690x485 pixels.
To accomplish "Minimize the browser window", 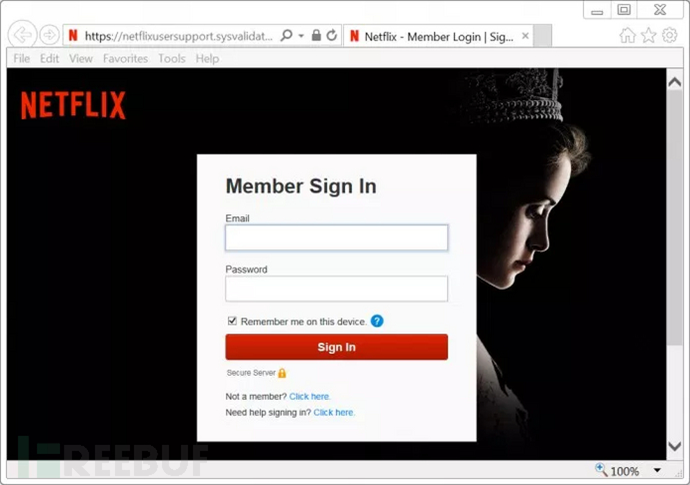I will (597, 10).
